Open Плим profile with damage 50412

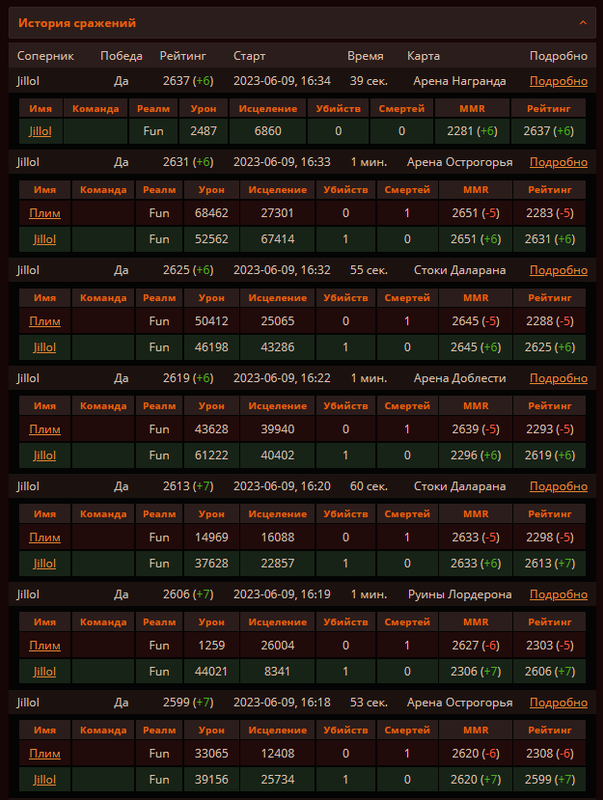(x=45, y=321)
